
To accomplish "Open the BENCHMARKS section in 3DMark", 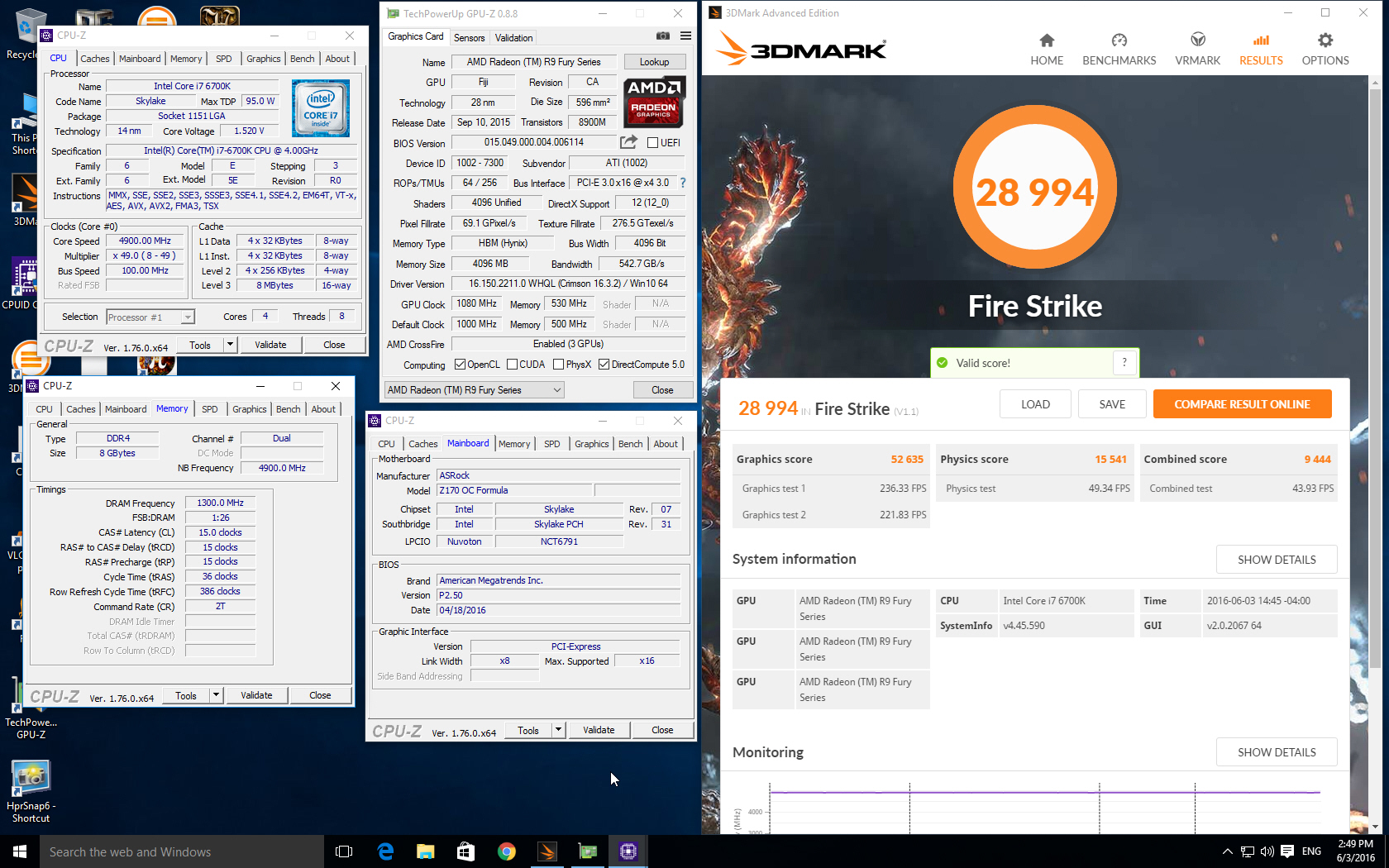I will click(x=1119, y=50).
